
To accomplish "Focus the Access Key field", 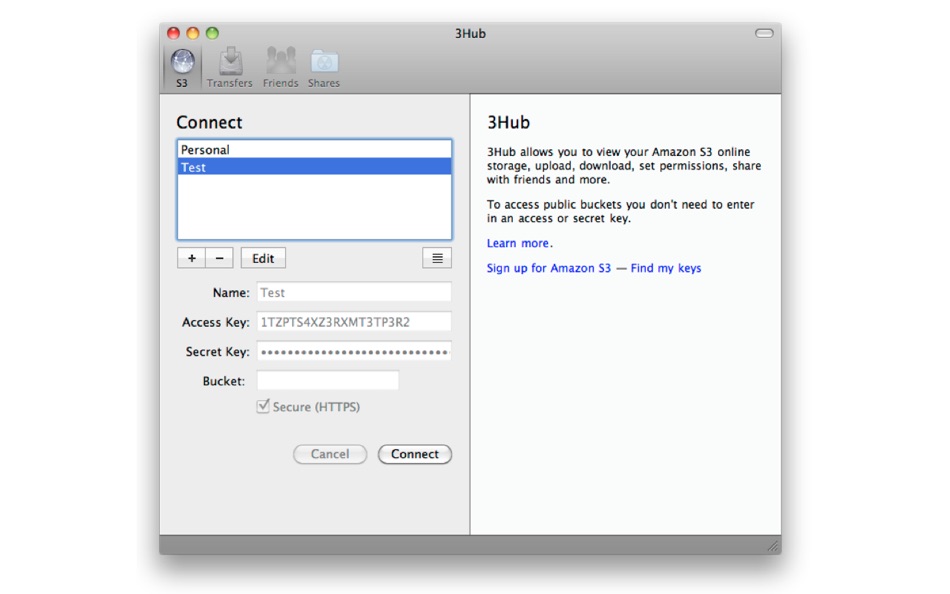I will 354,322.
